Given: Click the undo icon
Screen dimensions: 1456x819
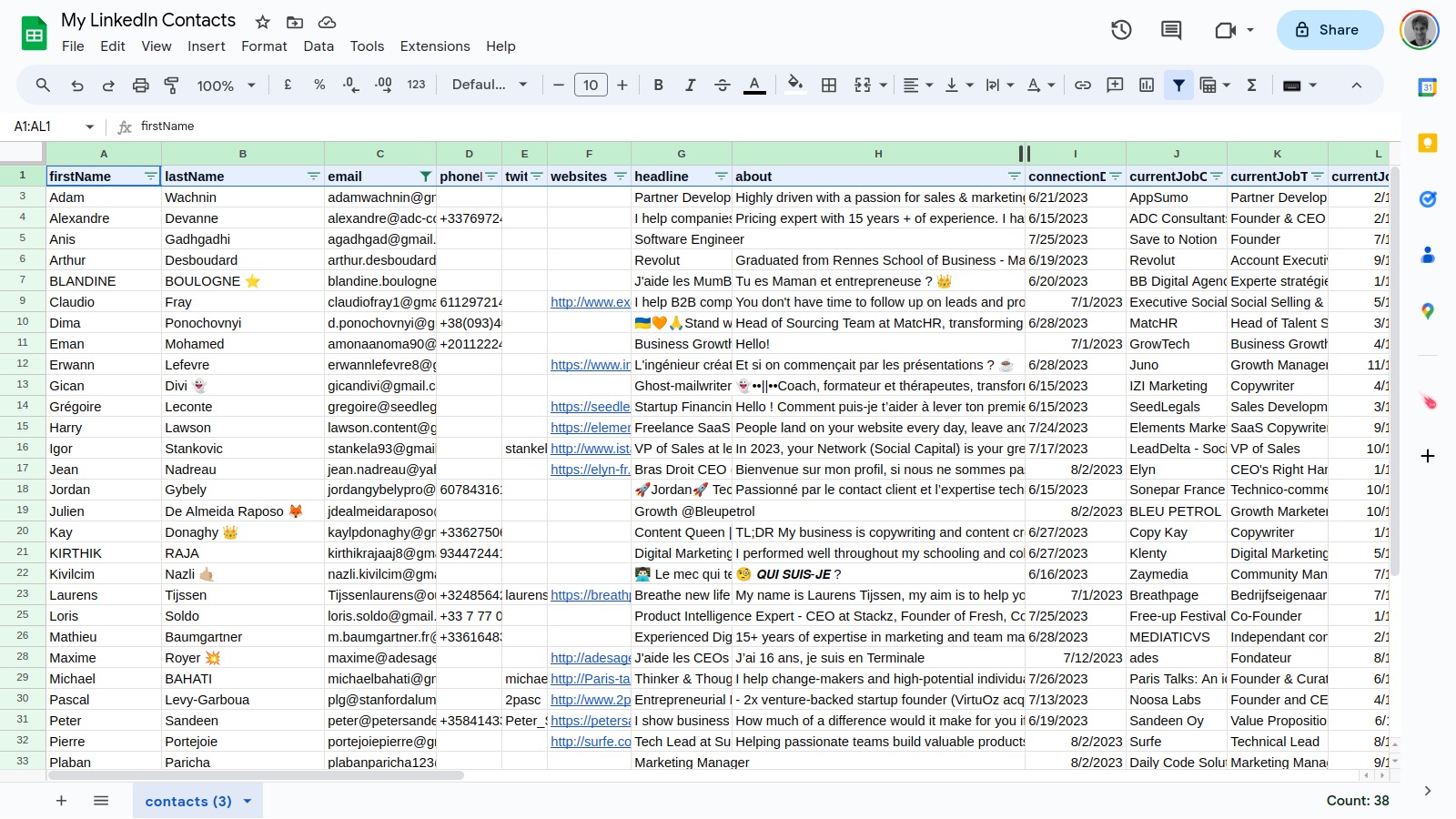Looking at the screenshot, I should (x=77, y=85).
